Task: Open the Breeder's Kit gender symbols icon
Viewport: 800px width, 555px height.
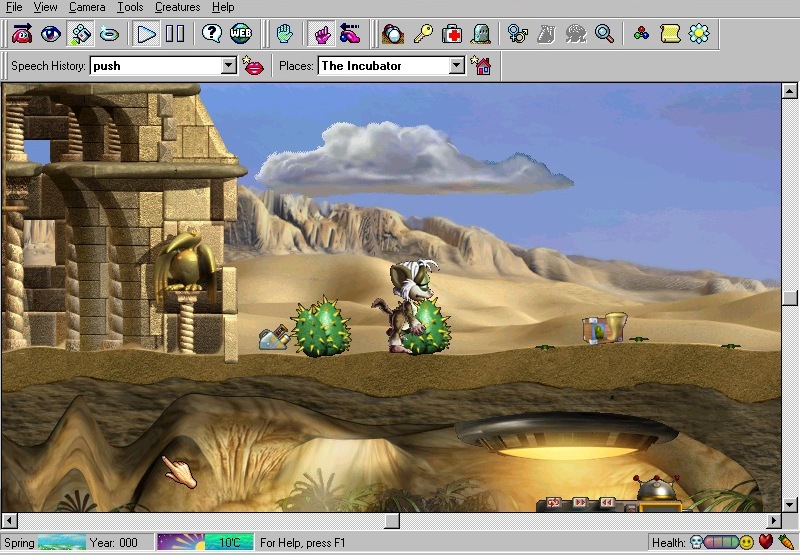Action: coord(517,34)
